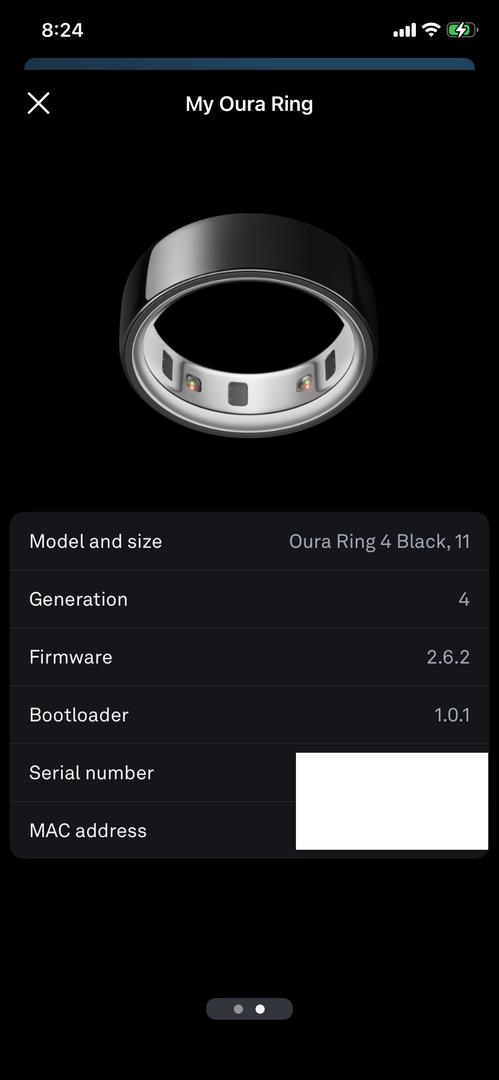Screen dimensions: 499x1080
Task: Tap the Generation row label
Action: coord(78,599)
